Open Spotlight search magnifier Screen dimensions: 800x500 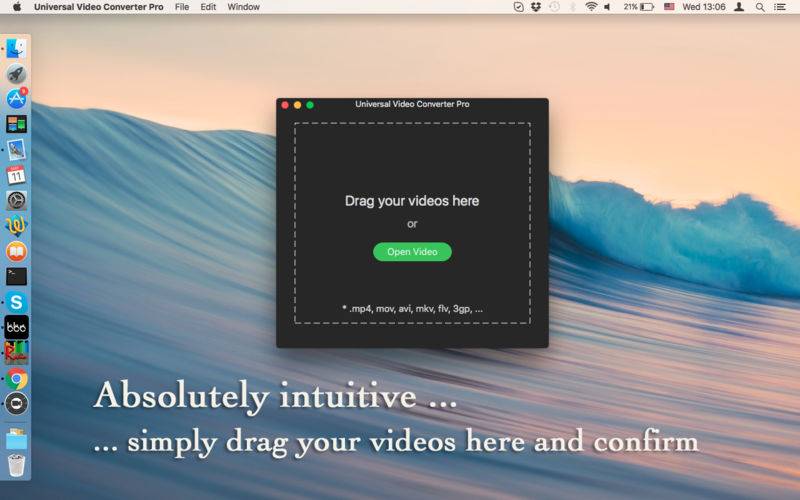[760, 7]
